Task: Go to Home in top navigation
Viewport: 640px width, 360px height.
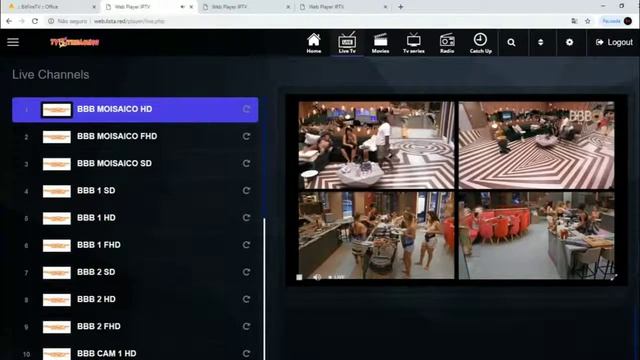Action: 313,43
